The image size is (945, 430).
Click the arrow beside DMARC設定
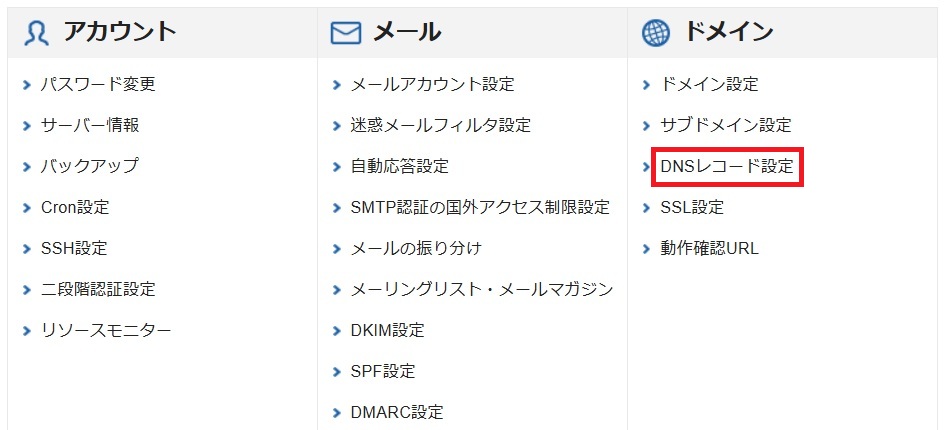coord(337,413)
